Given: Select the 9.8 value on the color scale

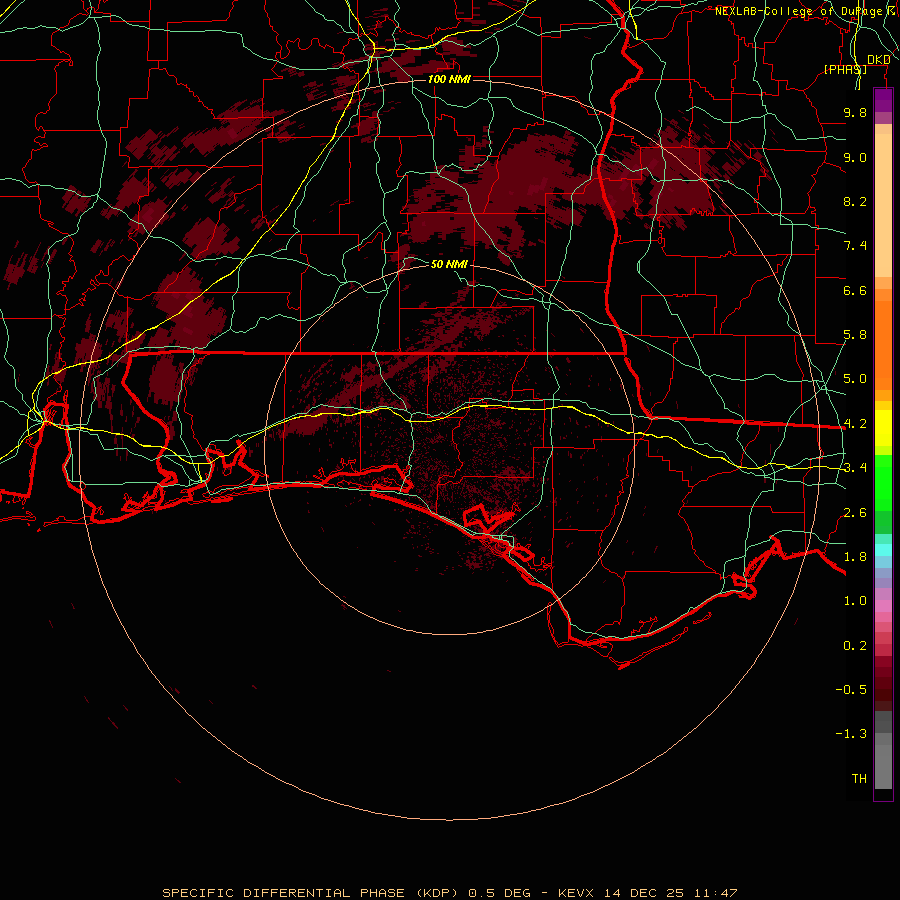Looking at the screenshot, I should click(855, 112).
